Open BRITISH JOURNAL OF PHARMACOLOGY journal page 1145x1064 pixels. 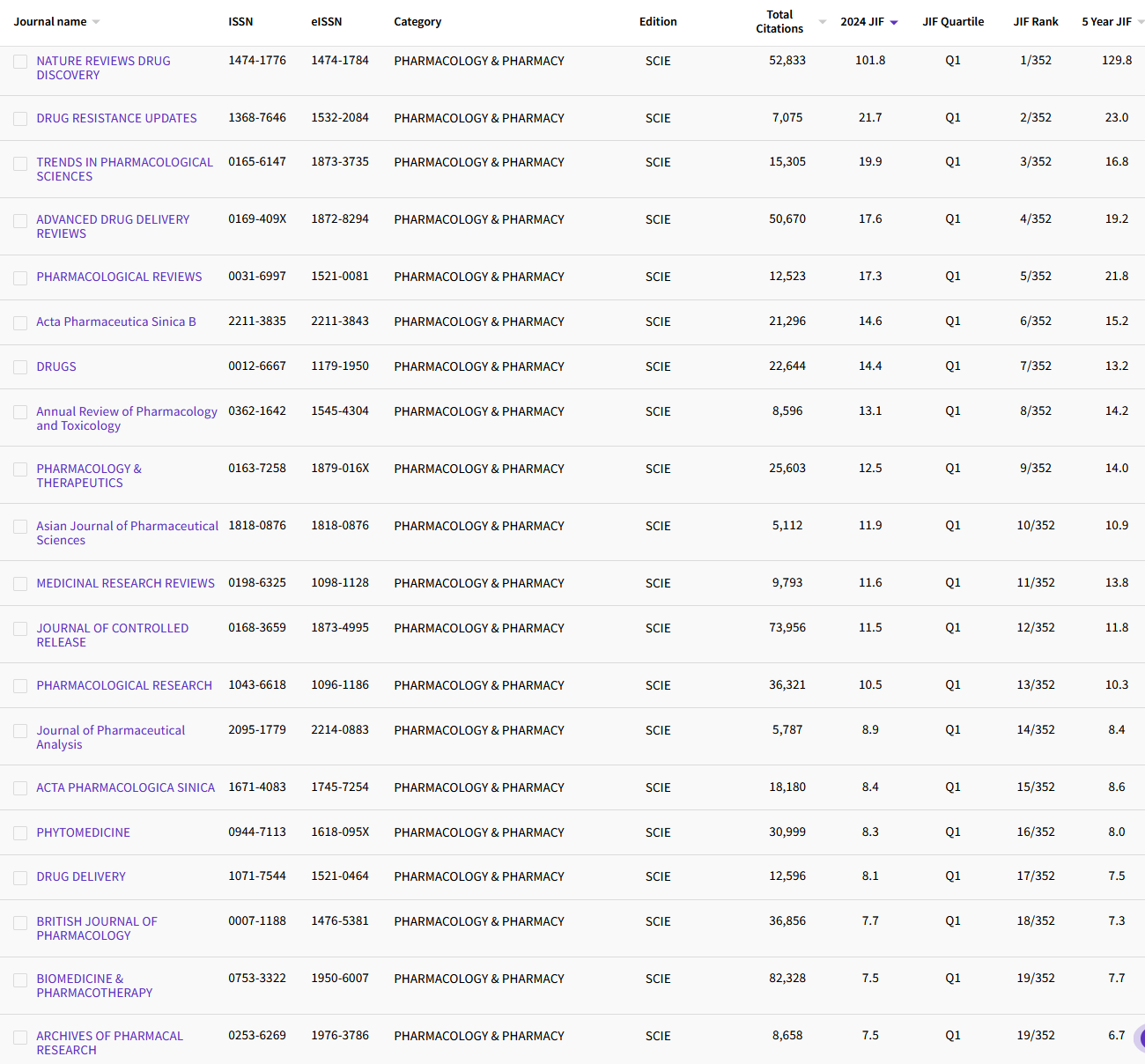(x=97, y=928)
